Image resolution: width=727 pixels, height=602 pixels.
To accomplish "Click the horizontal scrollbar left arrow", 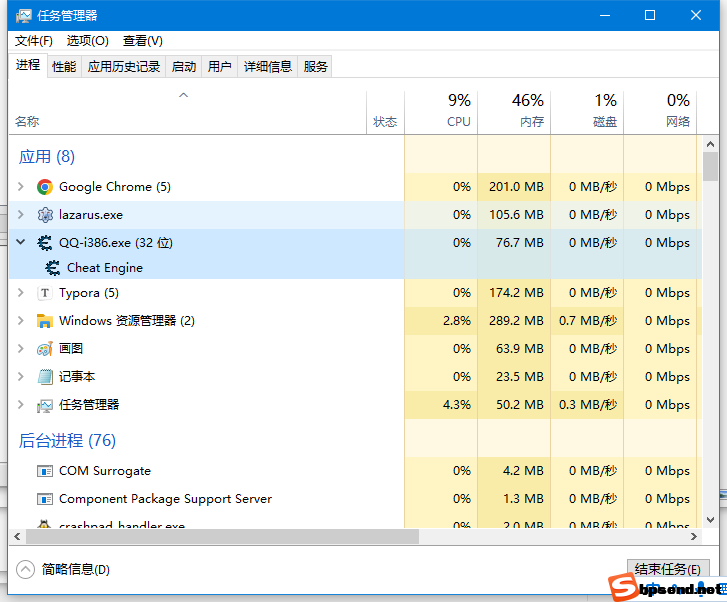I will [17, 537].
